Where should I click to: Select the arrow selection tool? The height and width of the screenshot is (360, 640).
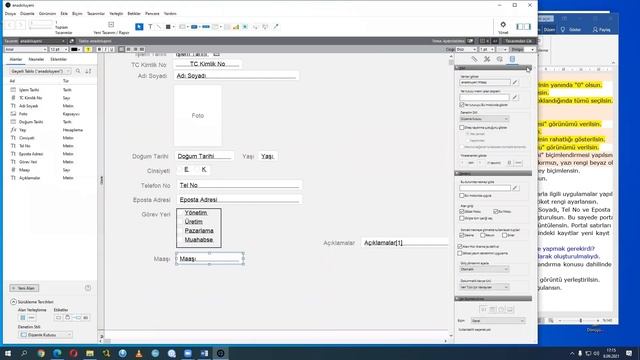pos(139,27)
